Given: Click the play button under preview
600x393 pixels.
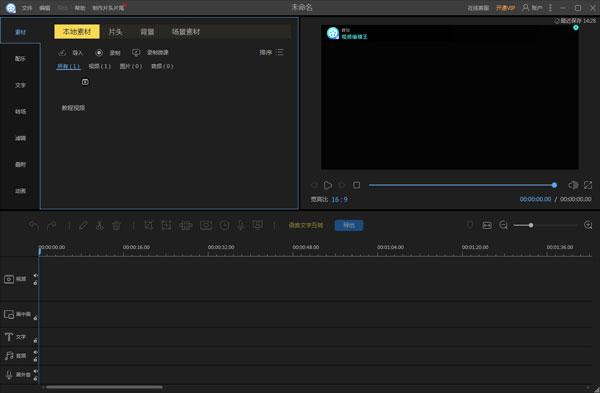Looking at the screenshot, I should tap(328, 185).
